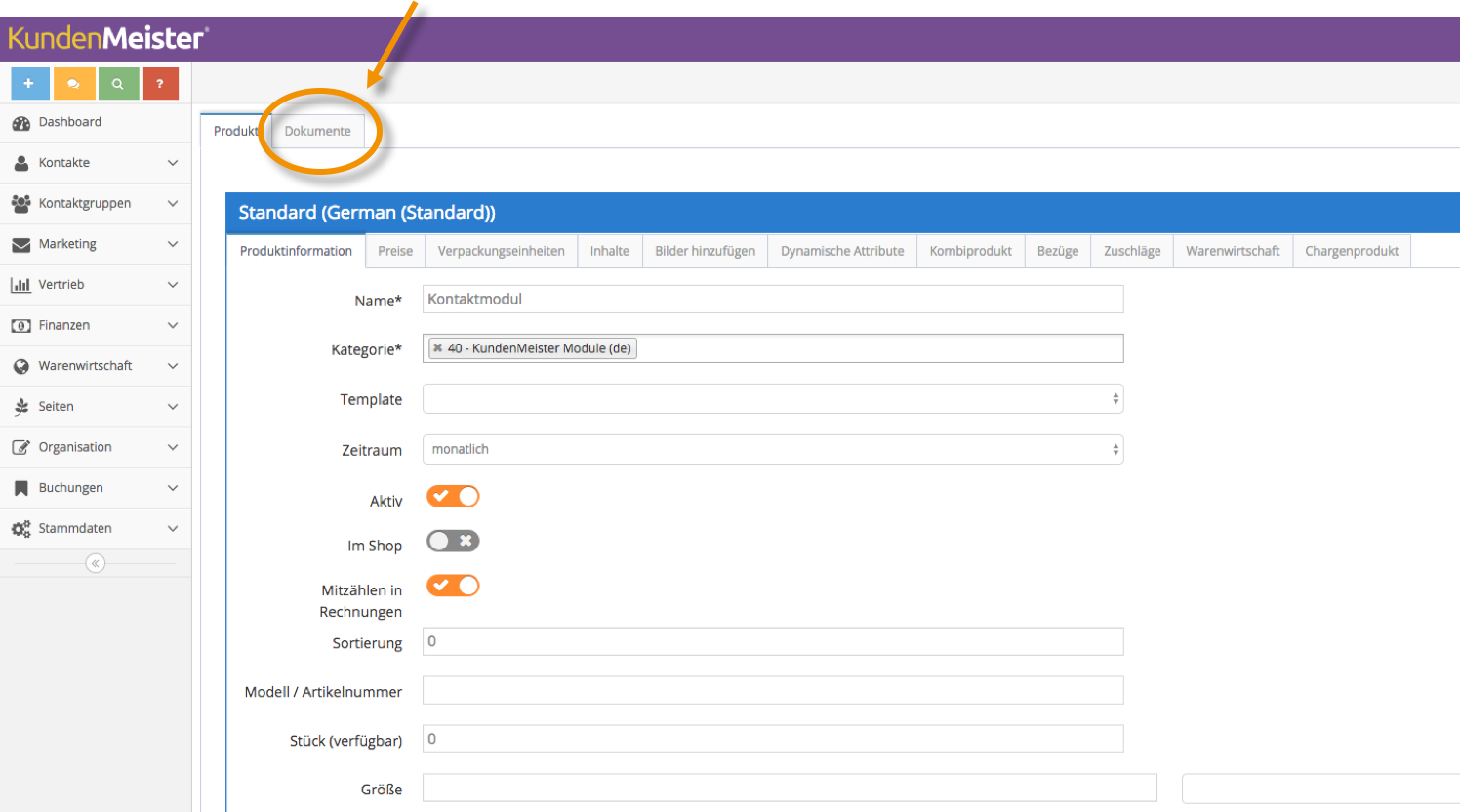
Task: Expand the Kontaktgruppen menu chevron
Action: coord(173,204)
